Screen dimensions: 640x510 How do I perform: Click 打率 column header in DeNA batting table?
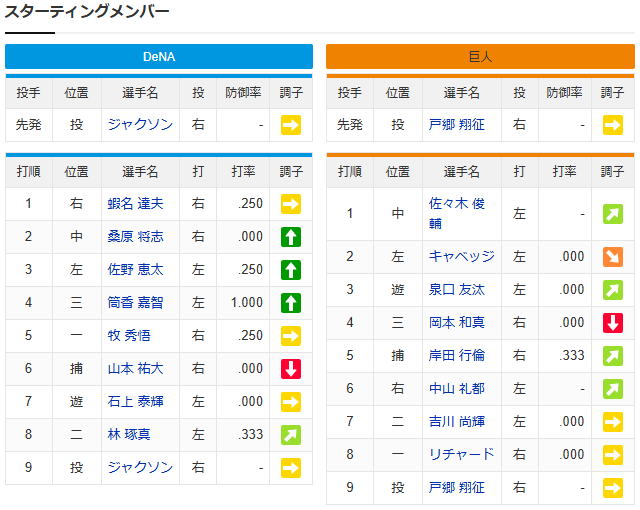(x=243, y=172)
